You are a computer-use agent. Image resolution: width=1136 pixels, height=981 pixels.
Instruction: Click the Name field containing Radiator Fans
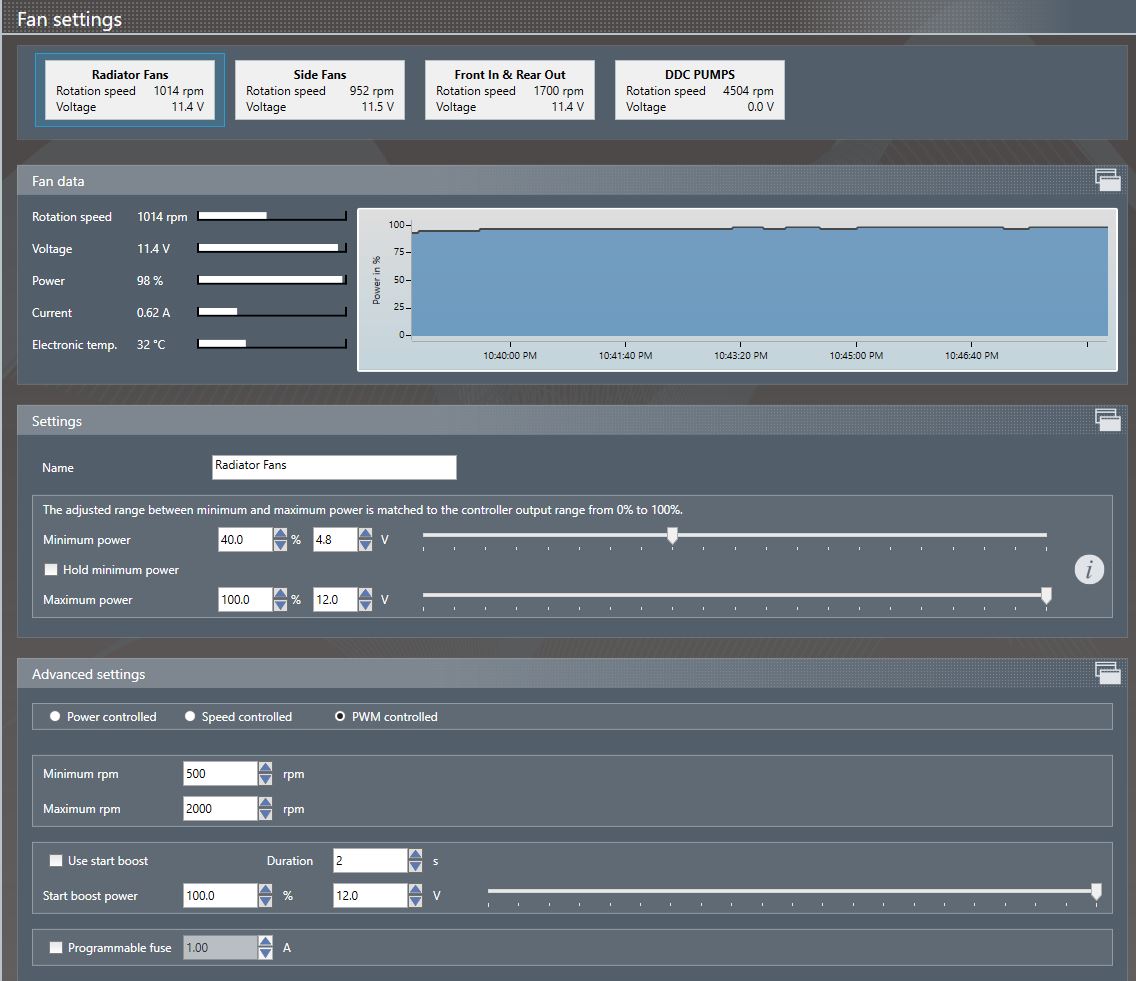pos(334,467)
